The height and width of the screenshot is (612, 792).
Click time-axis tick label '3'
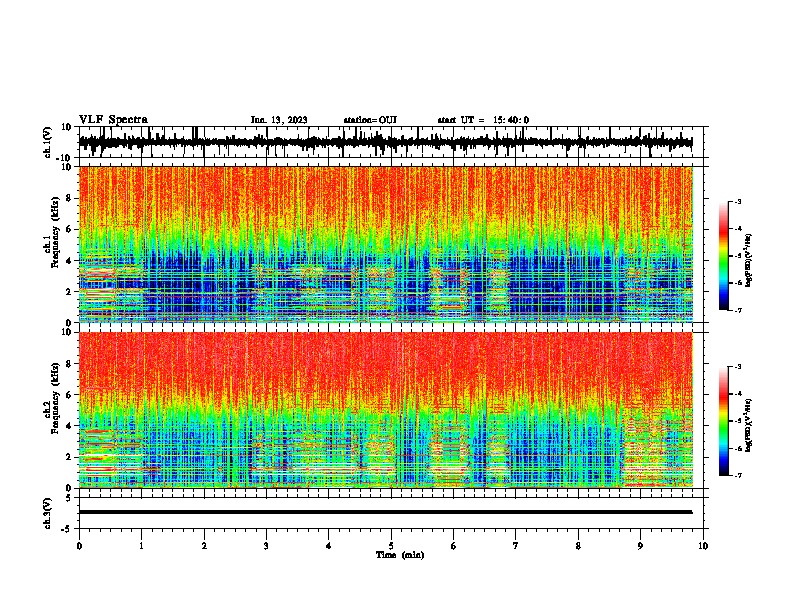click(x=266, y=546)
